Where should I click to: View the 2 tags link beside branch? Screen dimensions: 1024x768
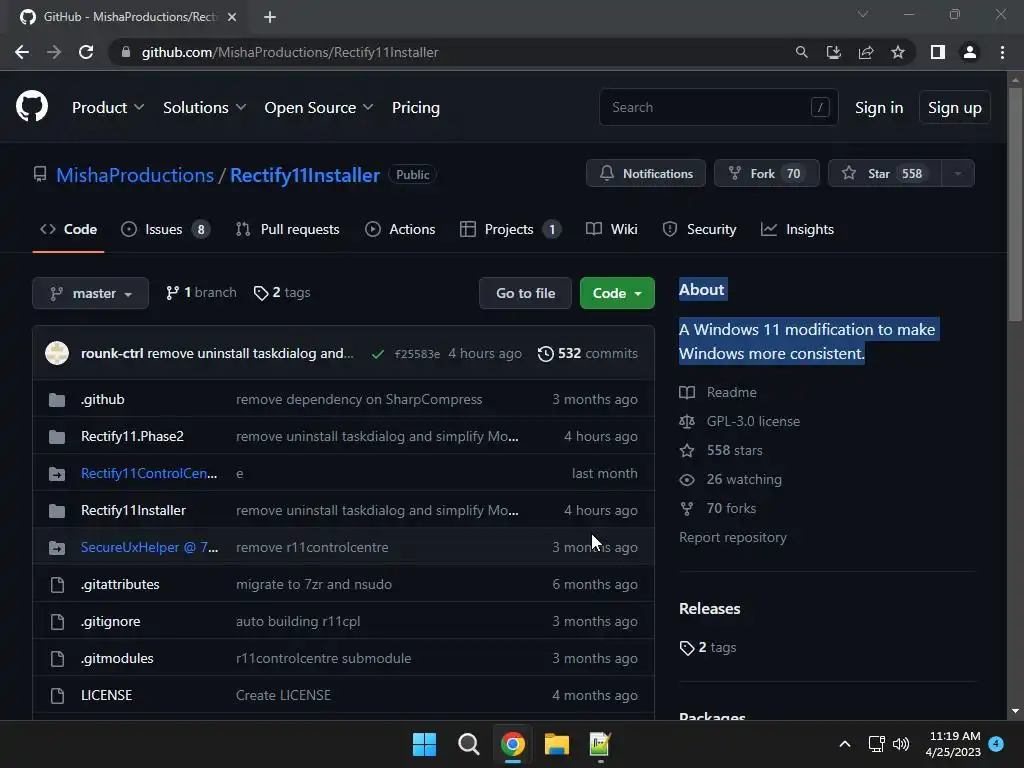tap(282, 293)
